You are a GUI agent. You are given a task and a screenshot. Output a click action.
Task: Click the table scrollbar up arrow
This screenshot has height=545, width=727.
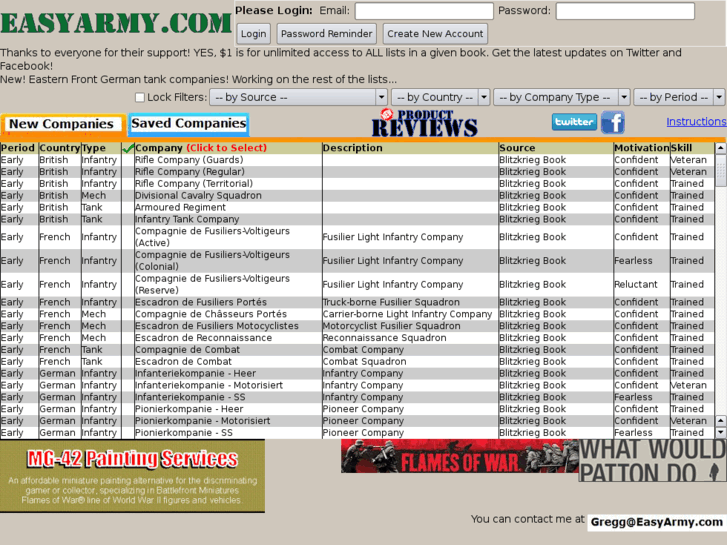(x=720, y=148)
